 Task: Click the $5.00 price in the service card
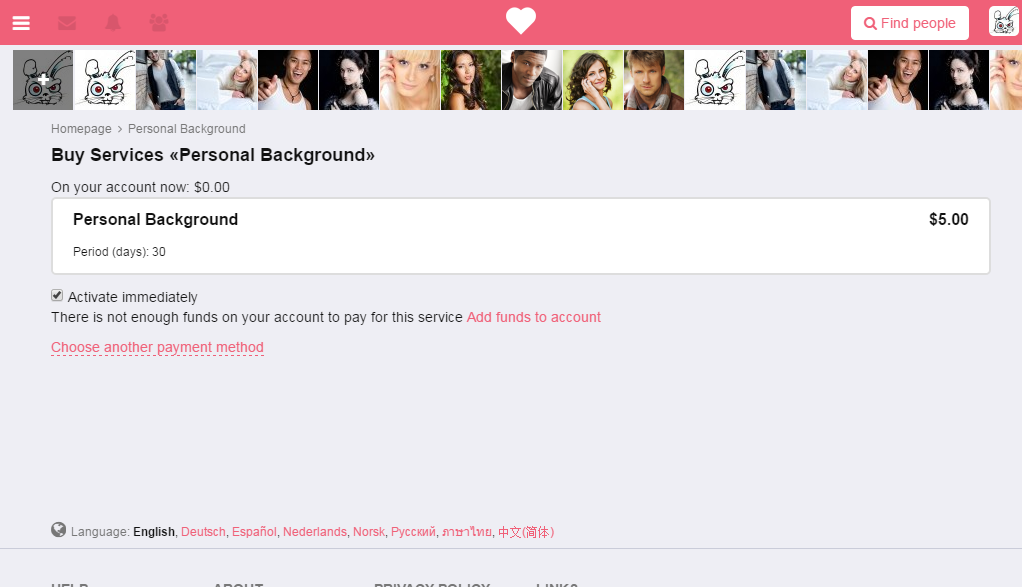[948, 220]
